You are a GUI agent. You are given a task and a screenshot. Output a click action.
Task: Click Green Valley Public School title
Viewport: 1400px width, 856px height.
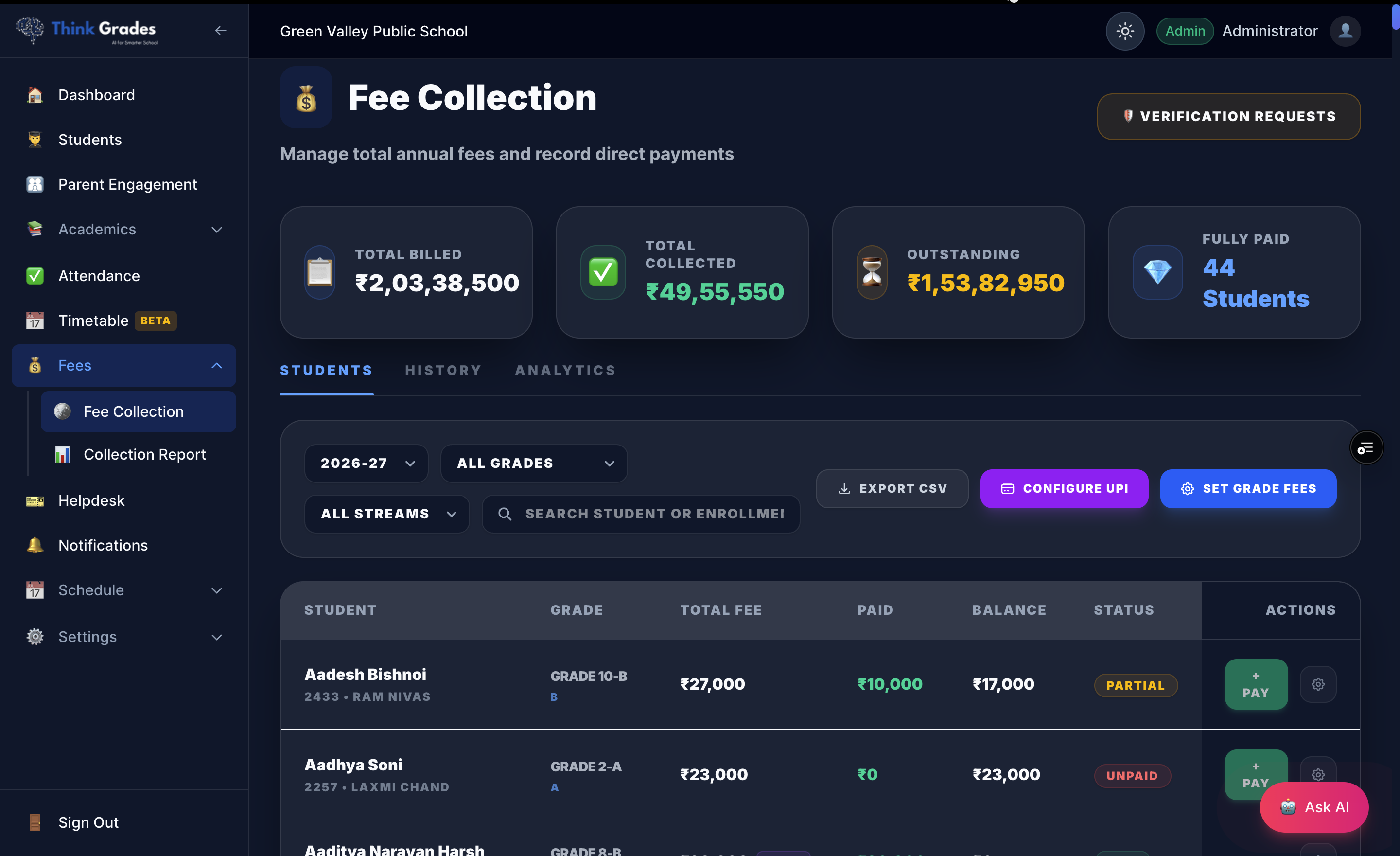(374, 31)
